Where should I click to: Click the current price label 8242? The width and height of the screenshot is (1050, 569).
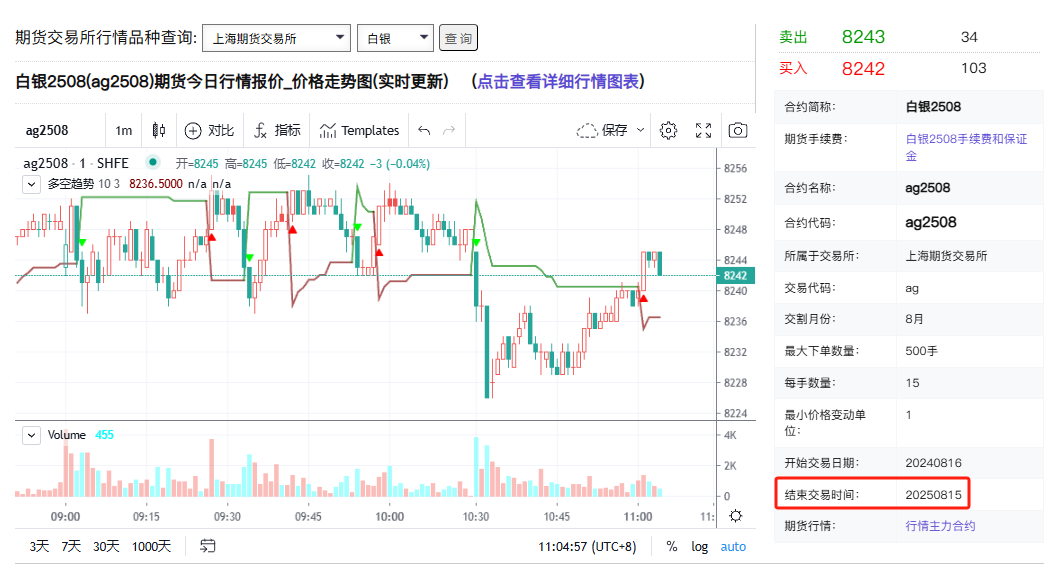(x=735, y=276)
